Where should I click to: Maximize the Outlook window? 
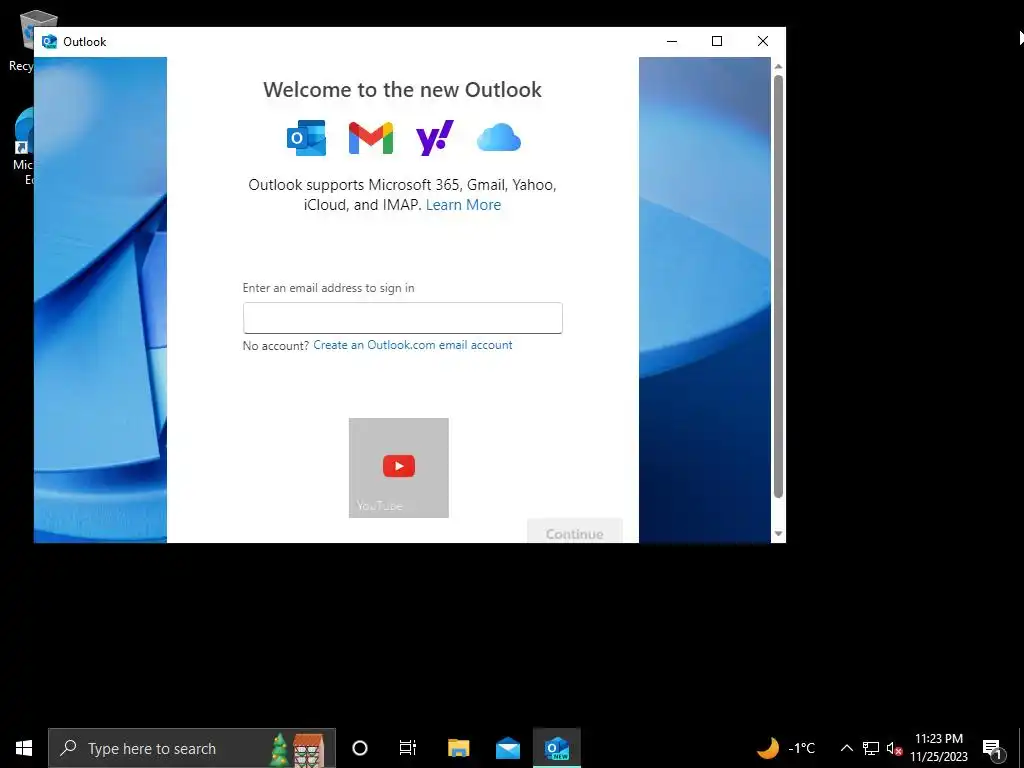pyautogui.click(x=716, y=41)
